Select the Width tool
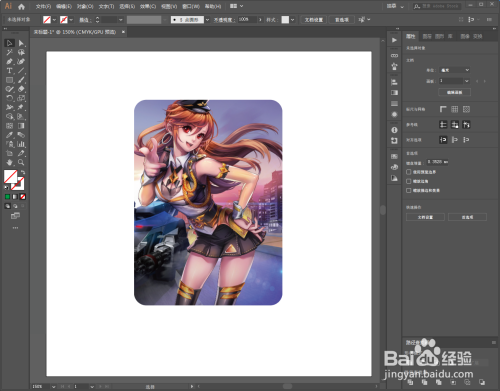The width and height of the screenshot is (500, 391). click(9, 107)
